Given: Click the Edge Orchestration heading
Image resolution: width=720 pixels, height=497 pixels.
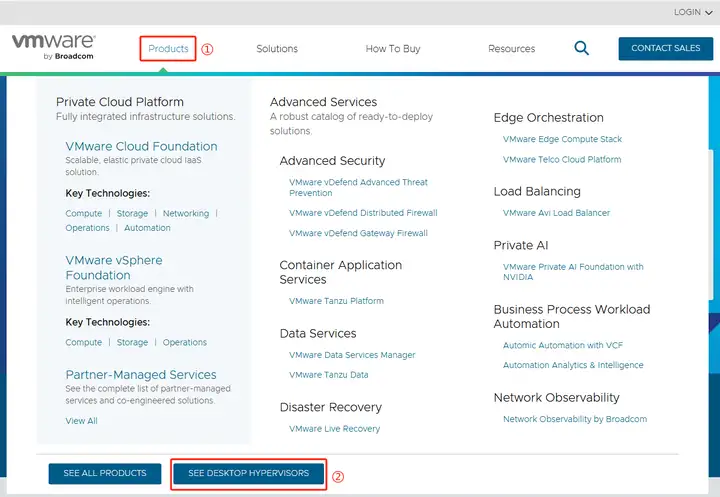Looking at the screenshot, I should 549,118.
